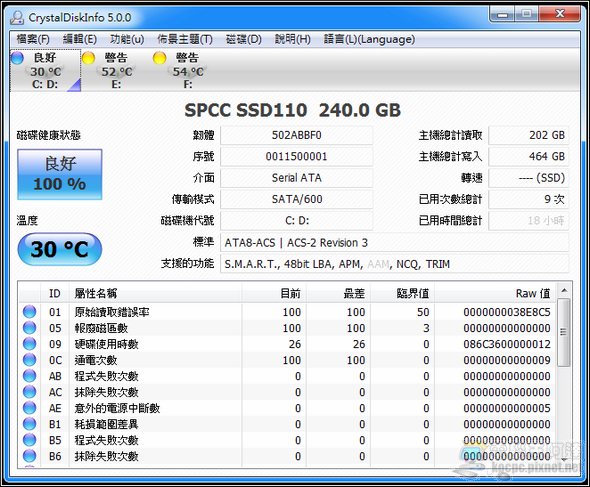Click the SMART list scrollbar thumb
Image resolution: width=590 pixels, height=487 pixels.
[564, 332]
